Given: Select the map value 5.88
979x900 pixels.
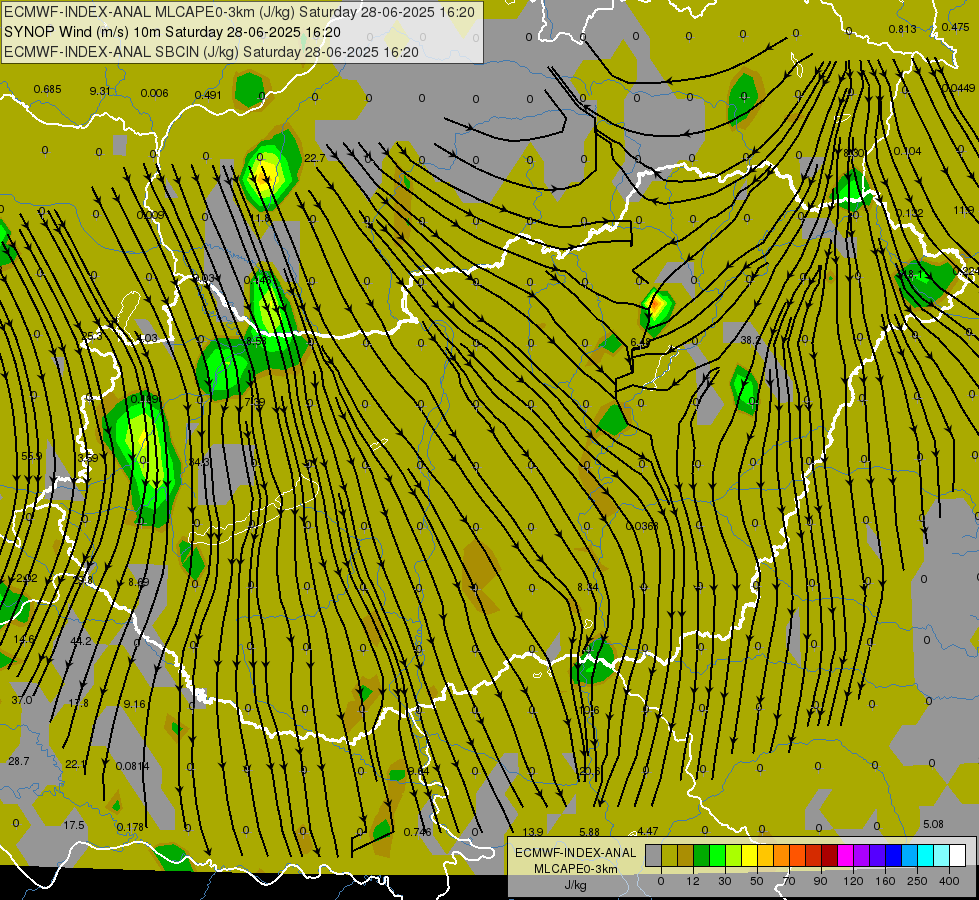Looking at the screenshot, I should (589, 832).
